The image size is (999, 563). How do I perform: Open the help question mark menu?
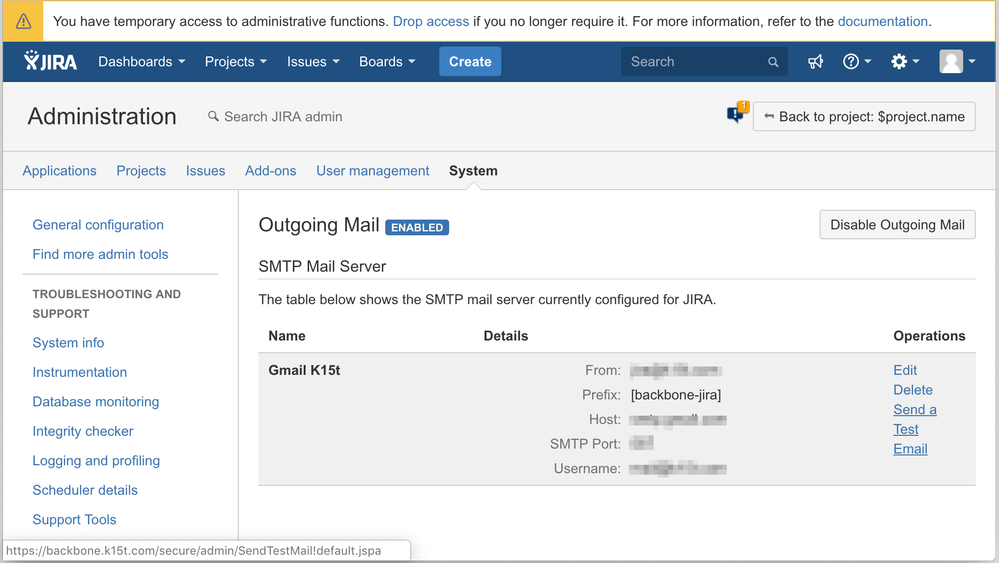[856, 62]
